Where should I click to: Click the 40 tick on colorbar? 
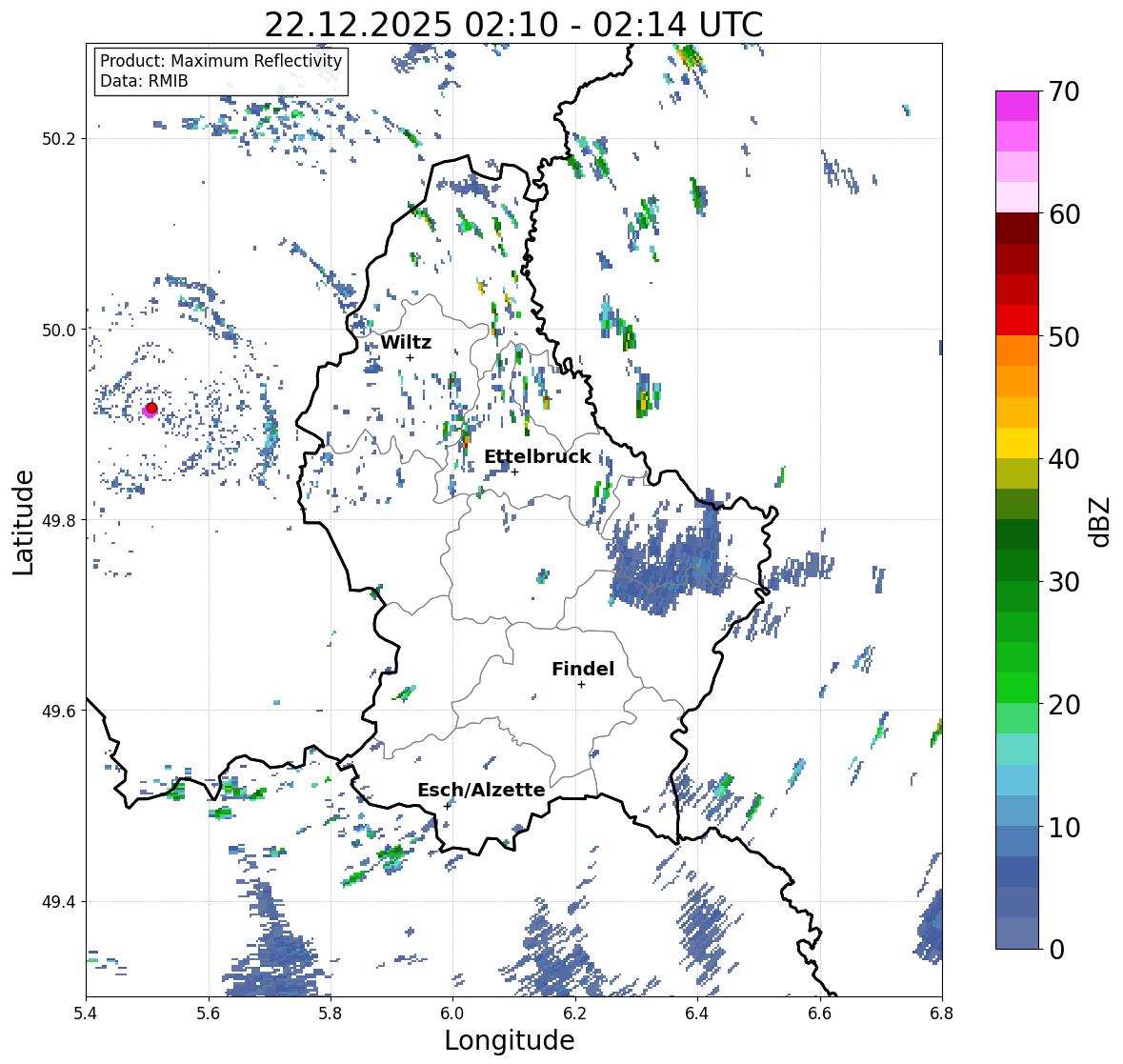[x=1064, y=459]
